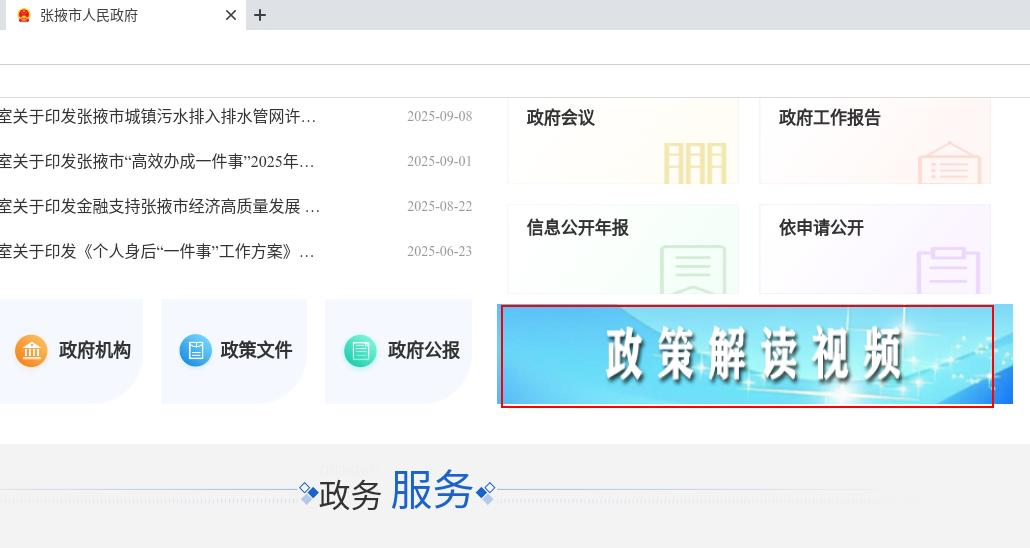This screenshot has width=1030, height=548.
Task: Open the 《个人身后"一件事"工作方案》 notice
Action: point(157,252)
